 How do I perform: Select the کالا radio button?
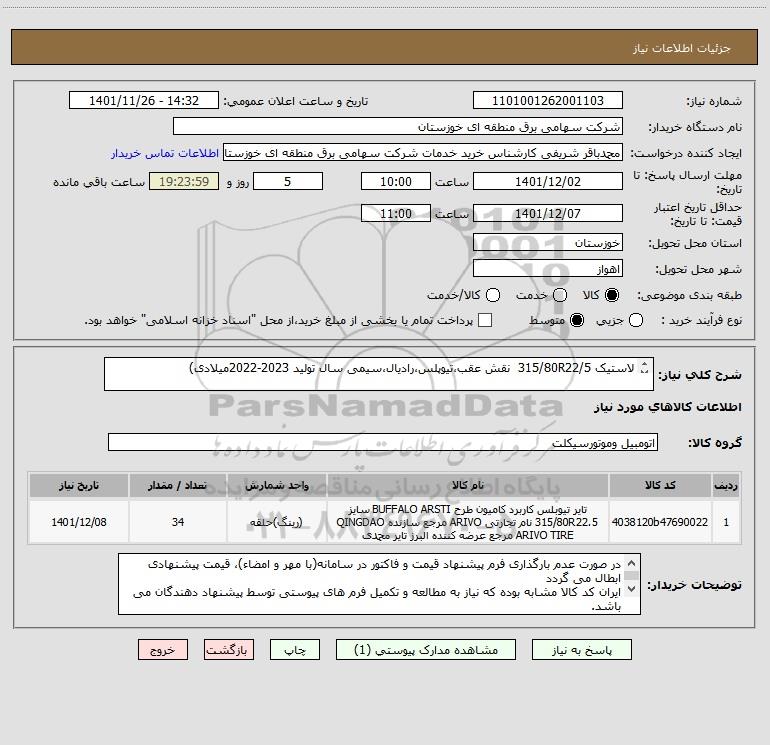click(612, 295)
